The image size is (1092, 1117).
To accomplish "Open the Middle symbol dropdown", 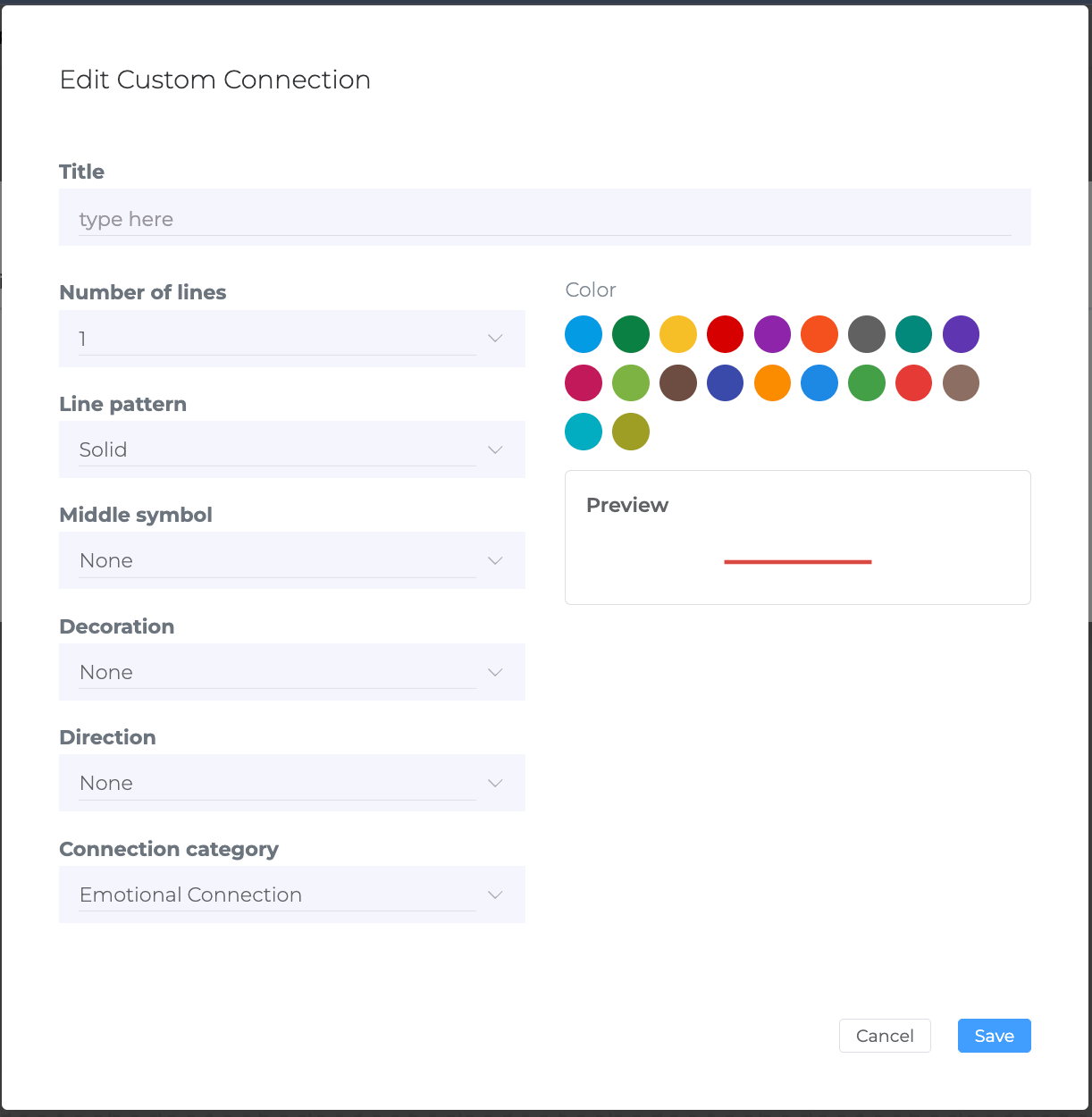I will coord(292,560).
